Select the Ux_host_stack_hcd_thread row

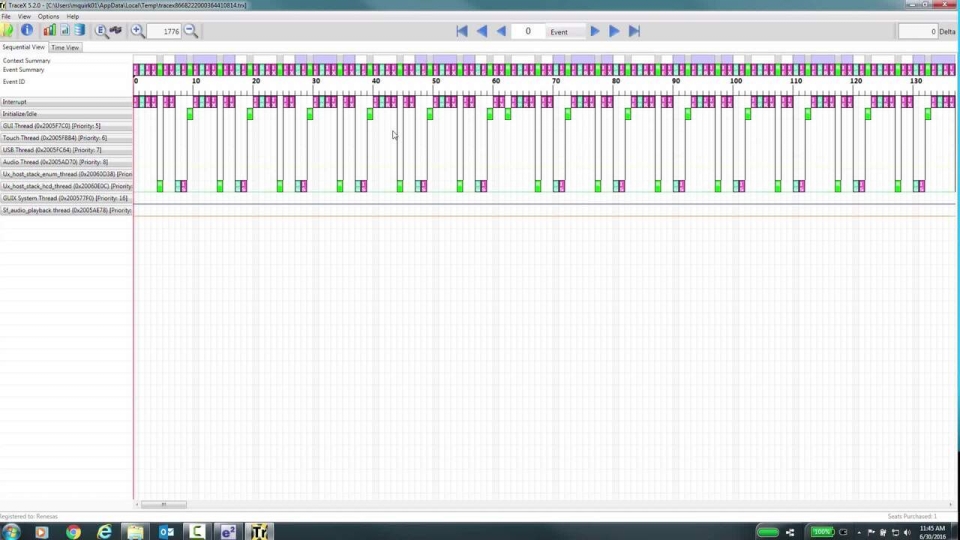point(66,186)
